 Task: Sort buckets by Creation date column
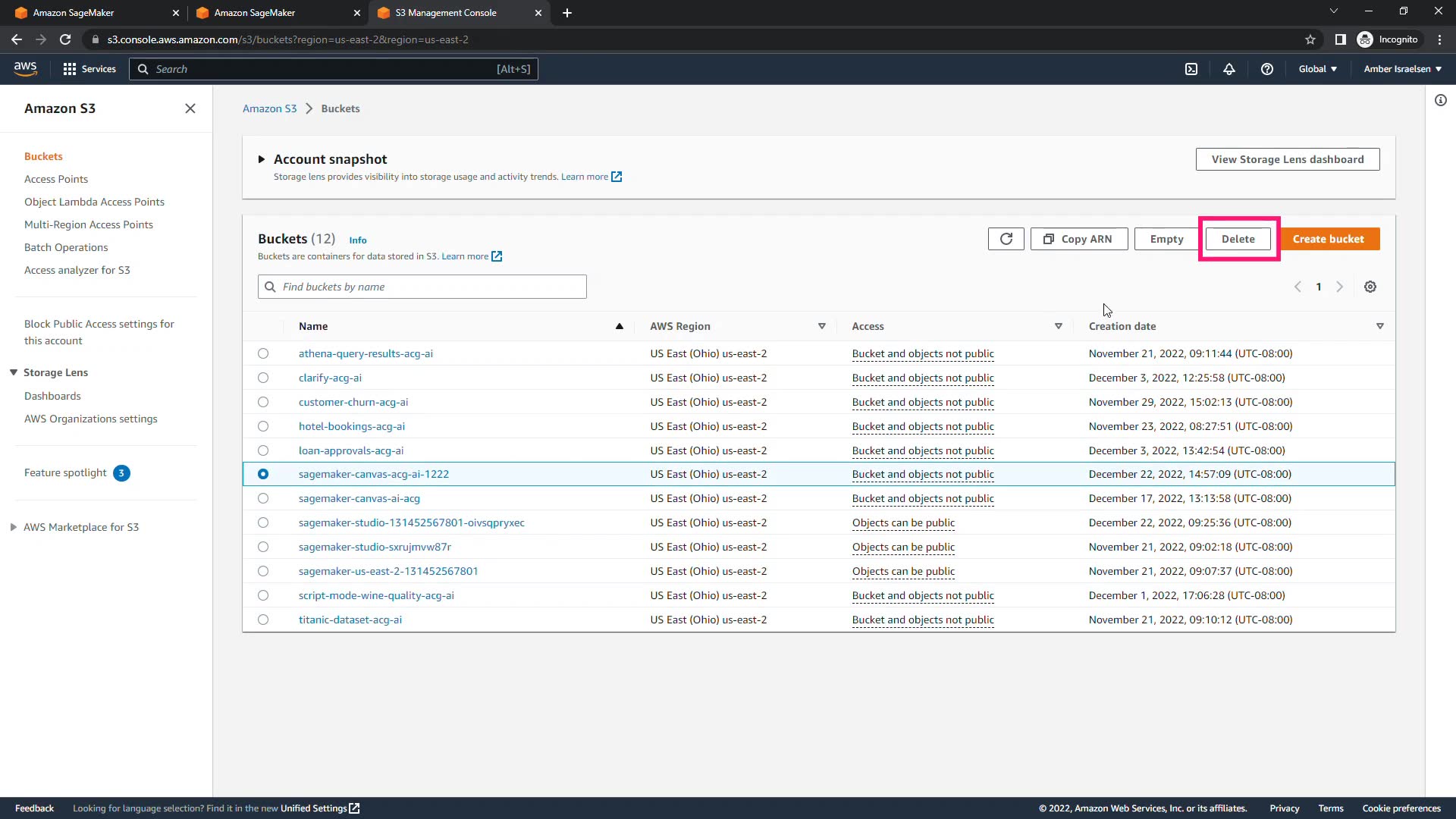click(1122, 326)
